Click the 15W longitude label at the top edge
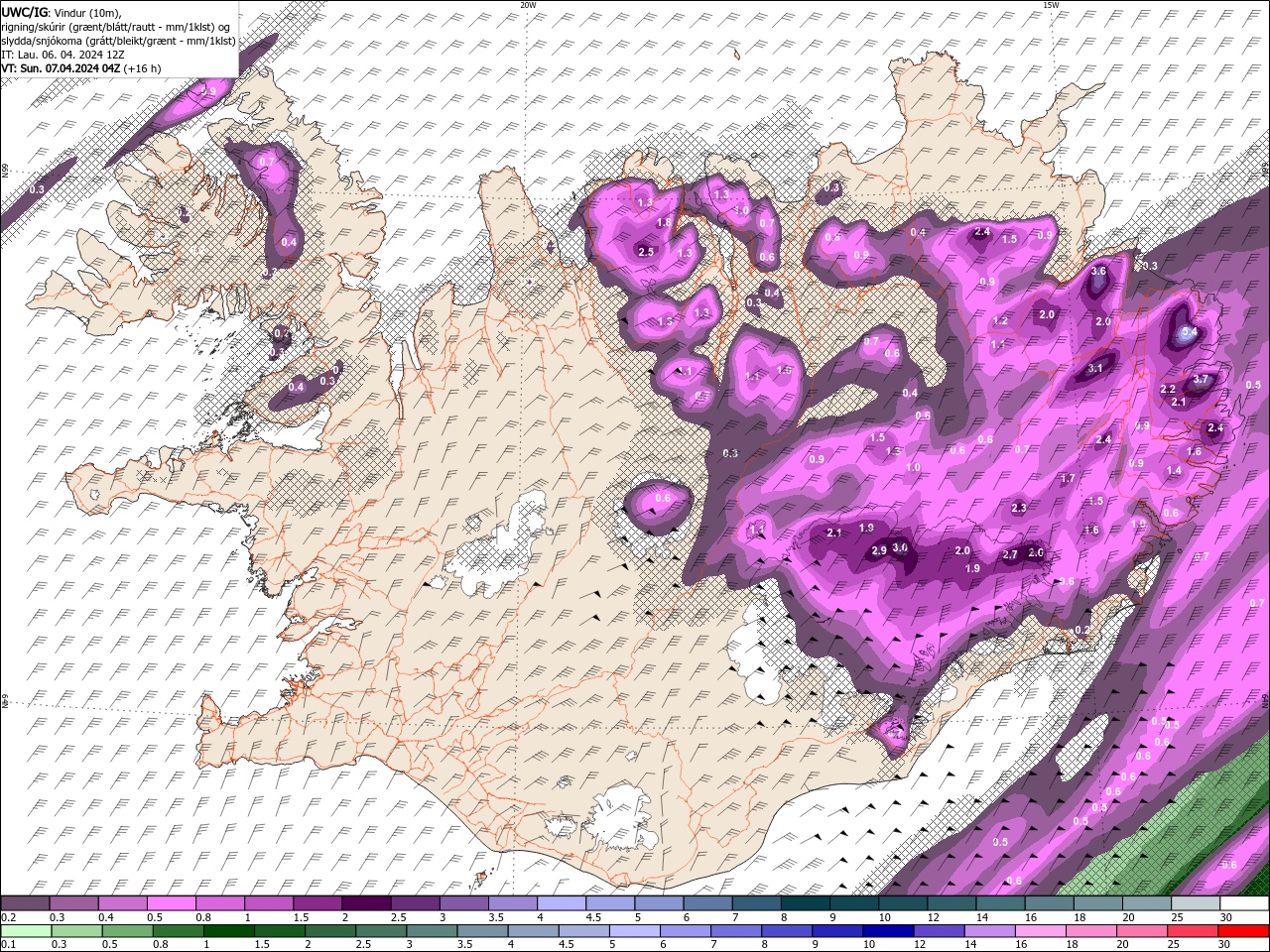Viewport: 1270px width, 952px height. (x=1051, y=4)
